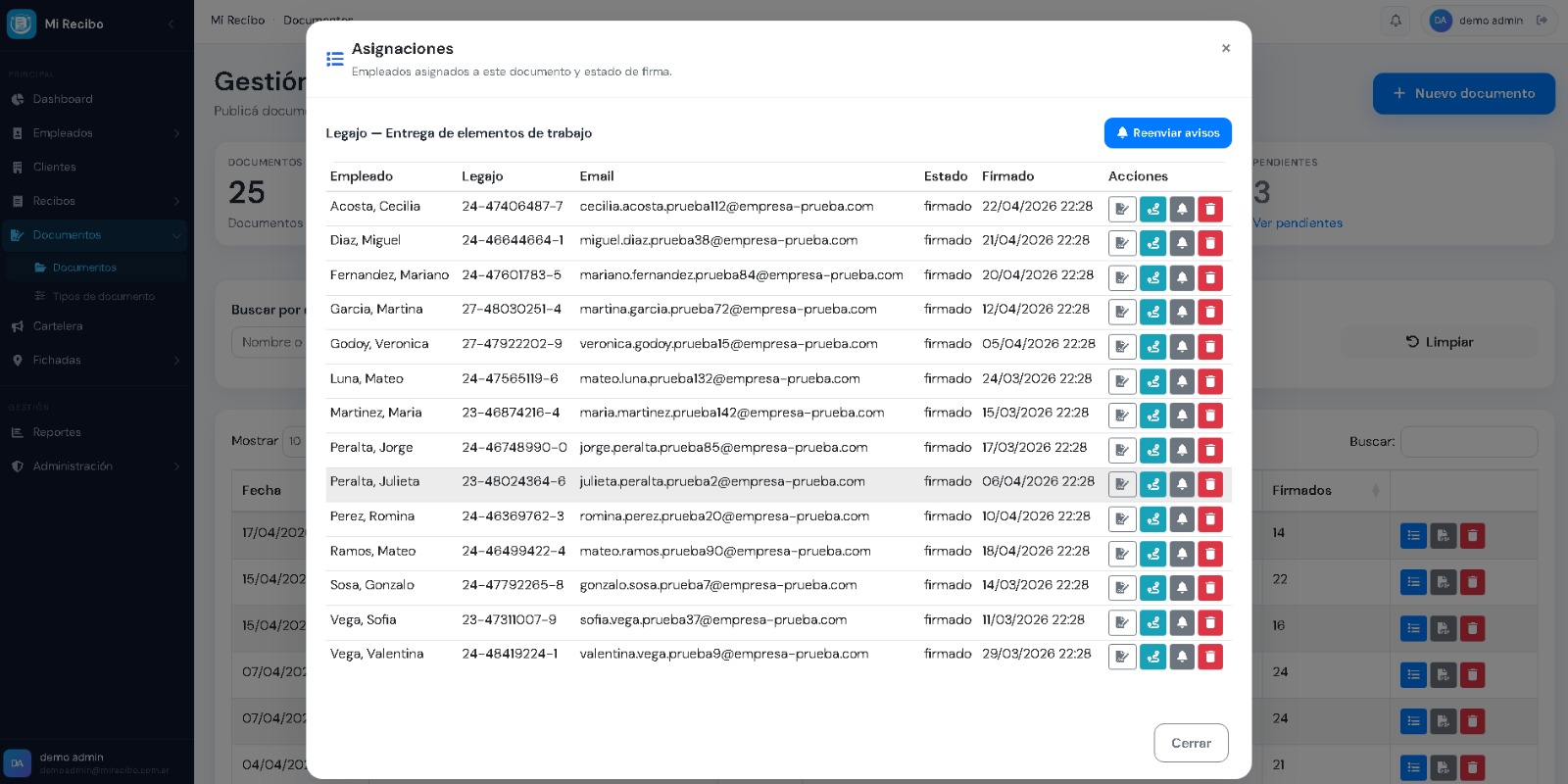Delete assignment of Sosa, Gonzalo
This screenshot has width=1568, height=784.
pyautogui.click(x=1210, y=588)
